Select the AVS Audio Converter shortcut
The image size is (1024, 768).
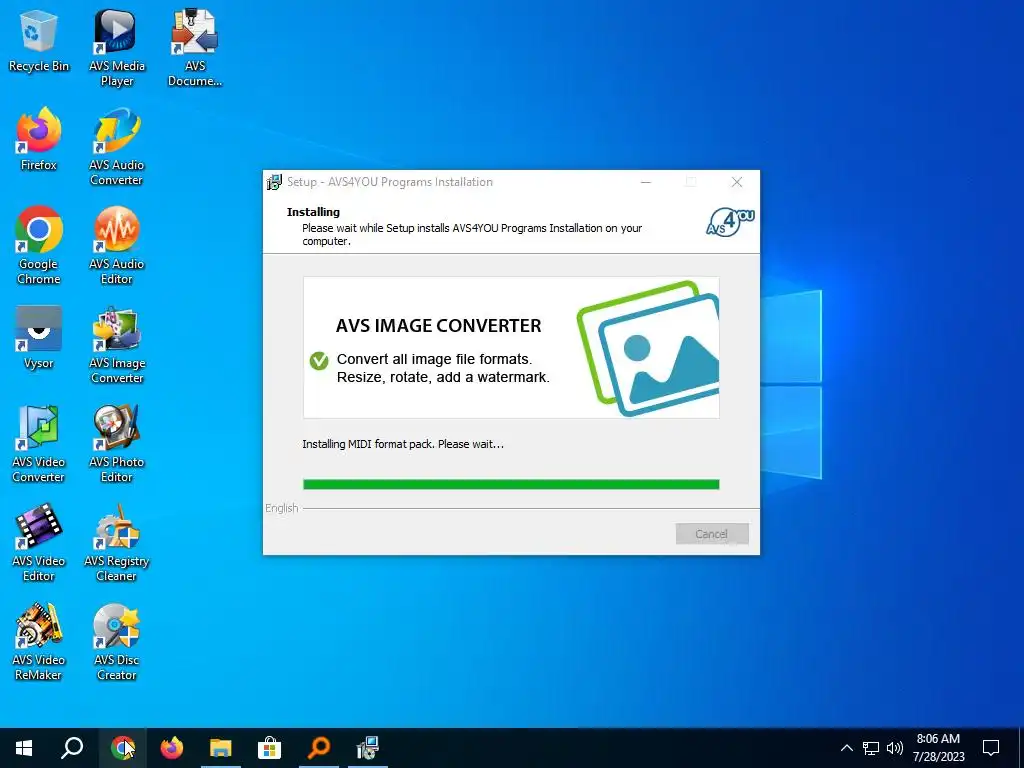click(117, 147)
